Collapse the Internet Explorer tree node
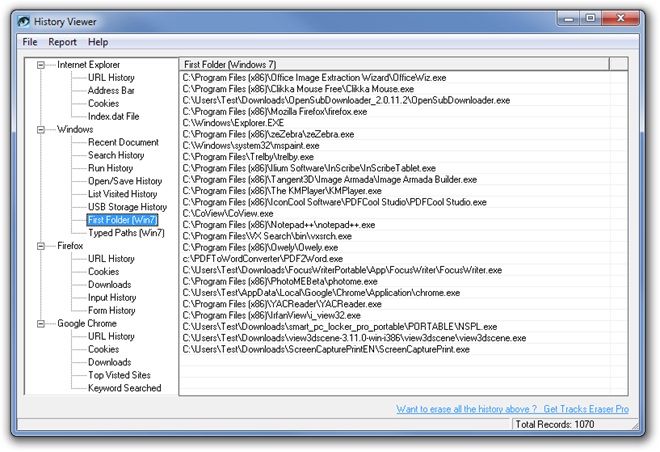 (41, 65)
